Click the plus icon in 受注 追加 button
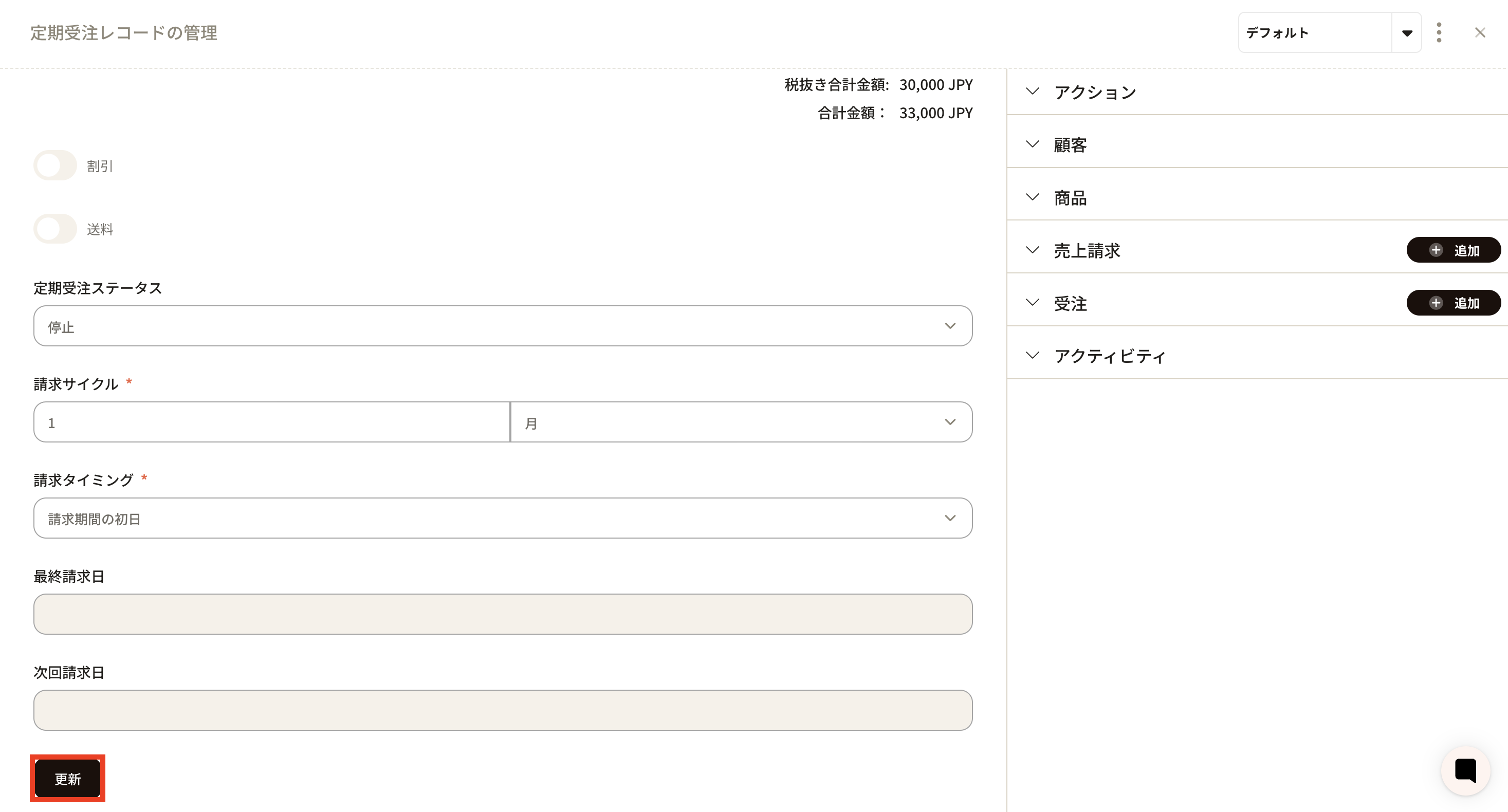Image resolution: width=1508 pixels, height=812 pixels. (x=1436, y=303)
